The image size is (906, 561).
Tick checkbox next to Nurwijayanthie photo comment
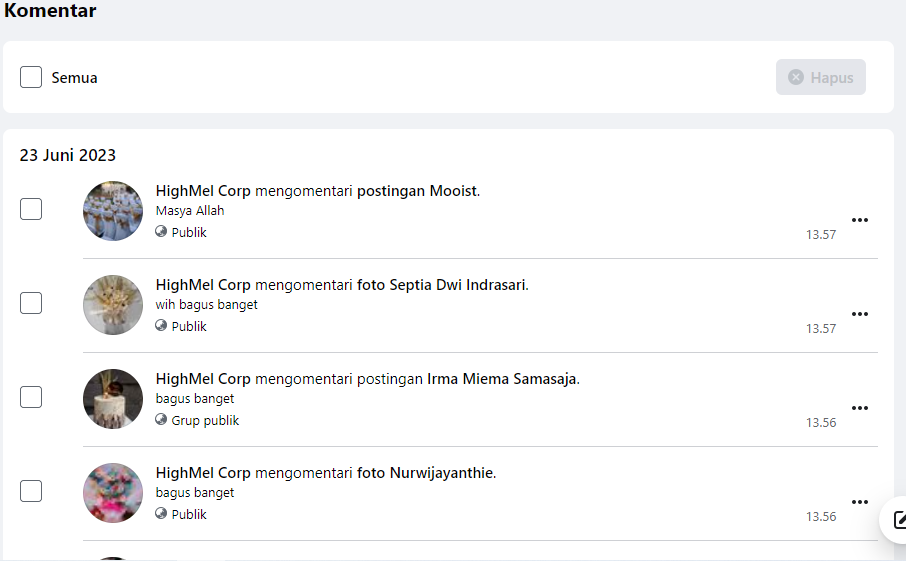coord(31,491)
